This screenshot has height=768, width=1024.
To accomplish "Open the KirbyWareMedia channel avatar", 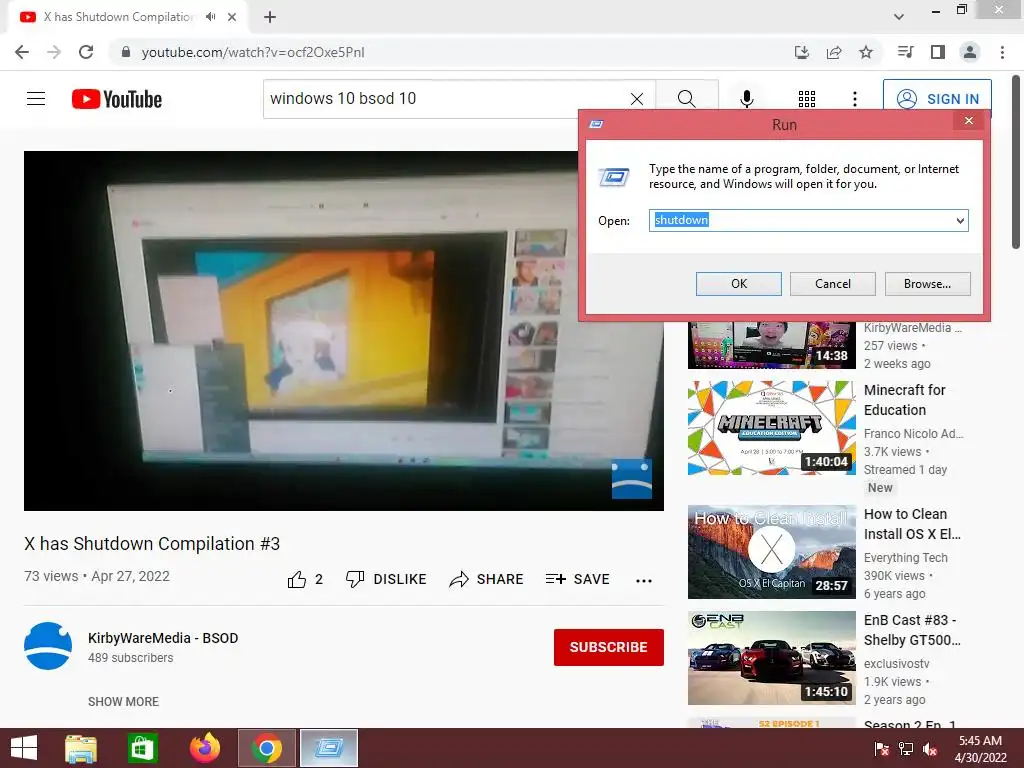I will click(x=48, y=646).
